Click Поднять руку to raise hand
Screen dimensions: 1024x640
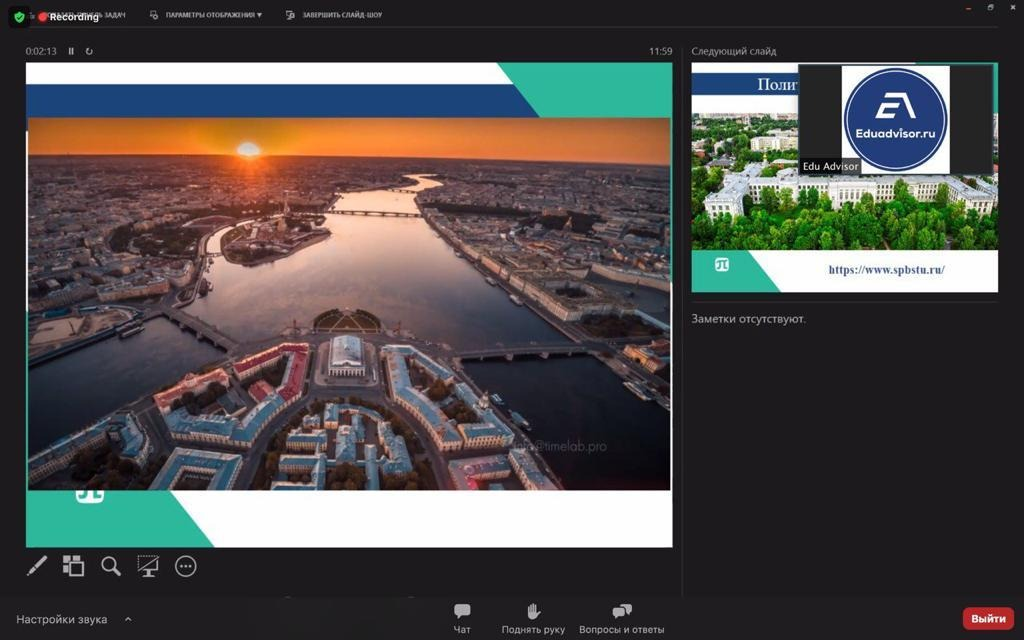click(533, 618)
